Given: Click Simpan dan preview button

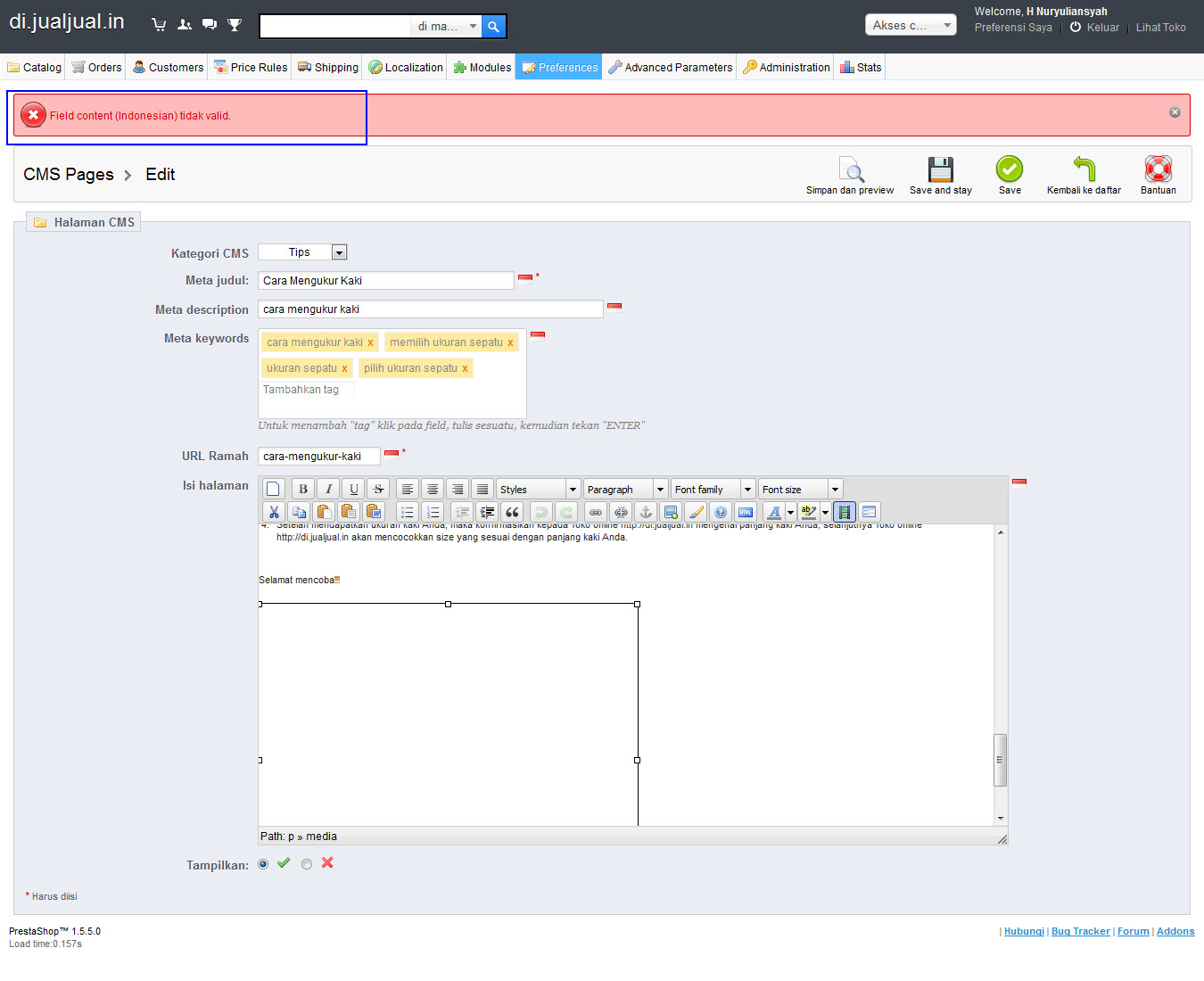Looking at the screenshot, I should [x=850, y=176].
